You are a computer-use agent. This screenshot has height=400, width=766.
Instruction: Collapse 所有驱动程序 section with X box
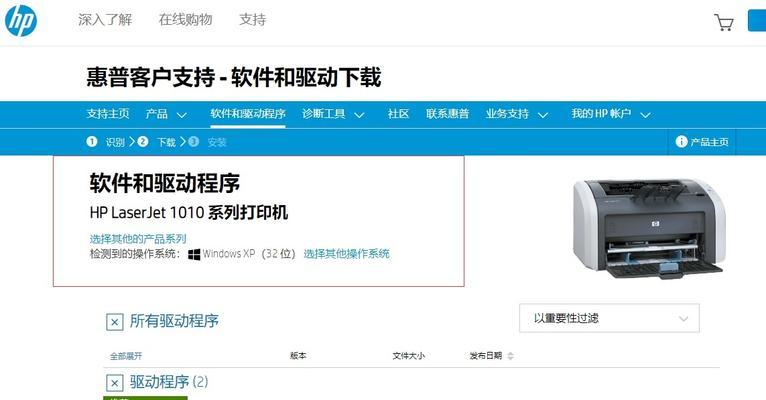(x=115, y=322)
